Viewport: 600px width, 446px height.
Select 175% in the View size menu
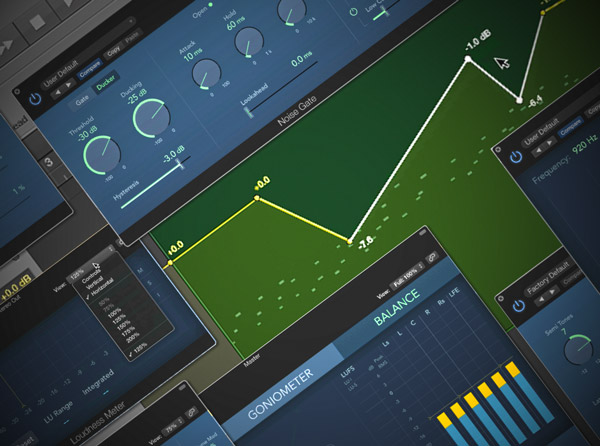point(128,332)
